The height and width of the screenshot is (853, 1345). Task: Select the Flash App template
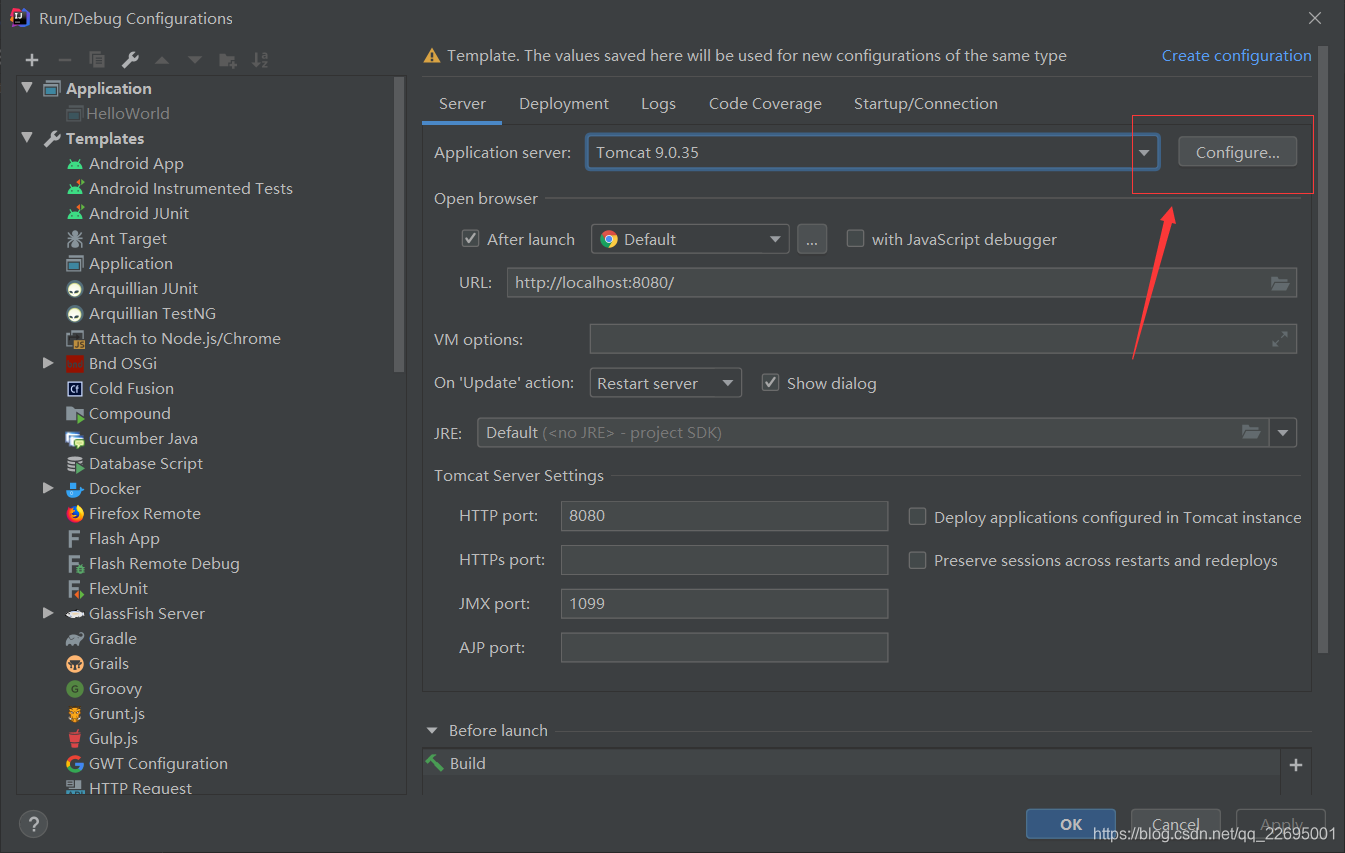pos(124,538)
